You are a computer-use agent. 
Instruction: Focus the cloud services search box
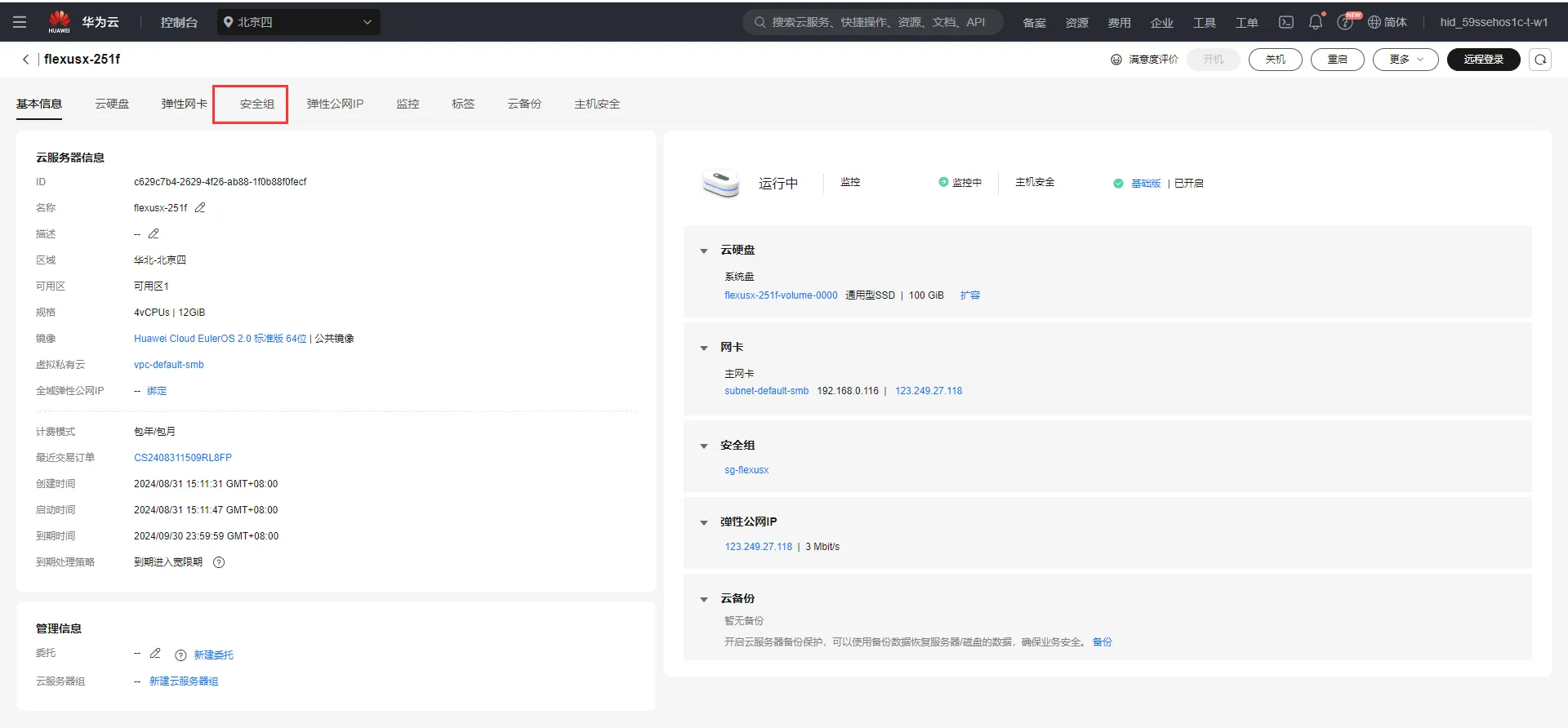click(x=872, y=22)
